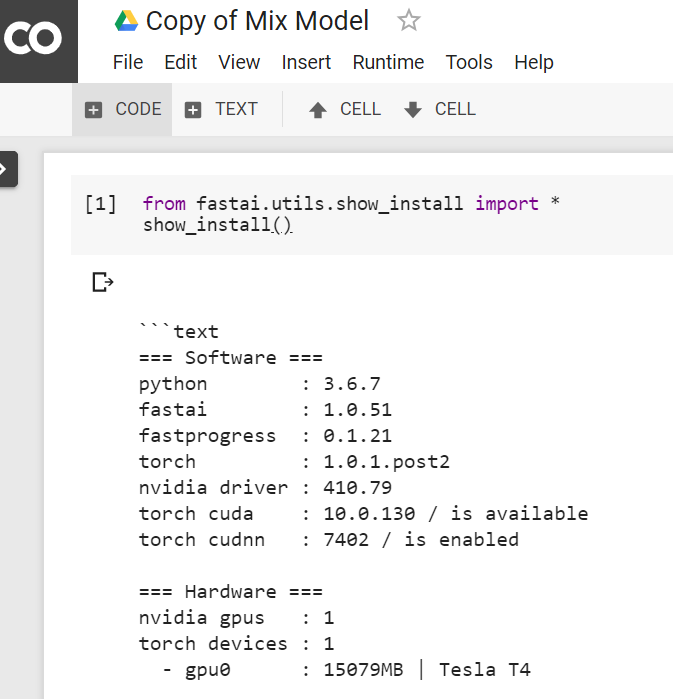Click the Google Drive icon beside title
This screenshot has height=699, width=673.
126,21
